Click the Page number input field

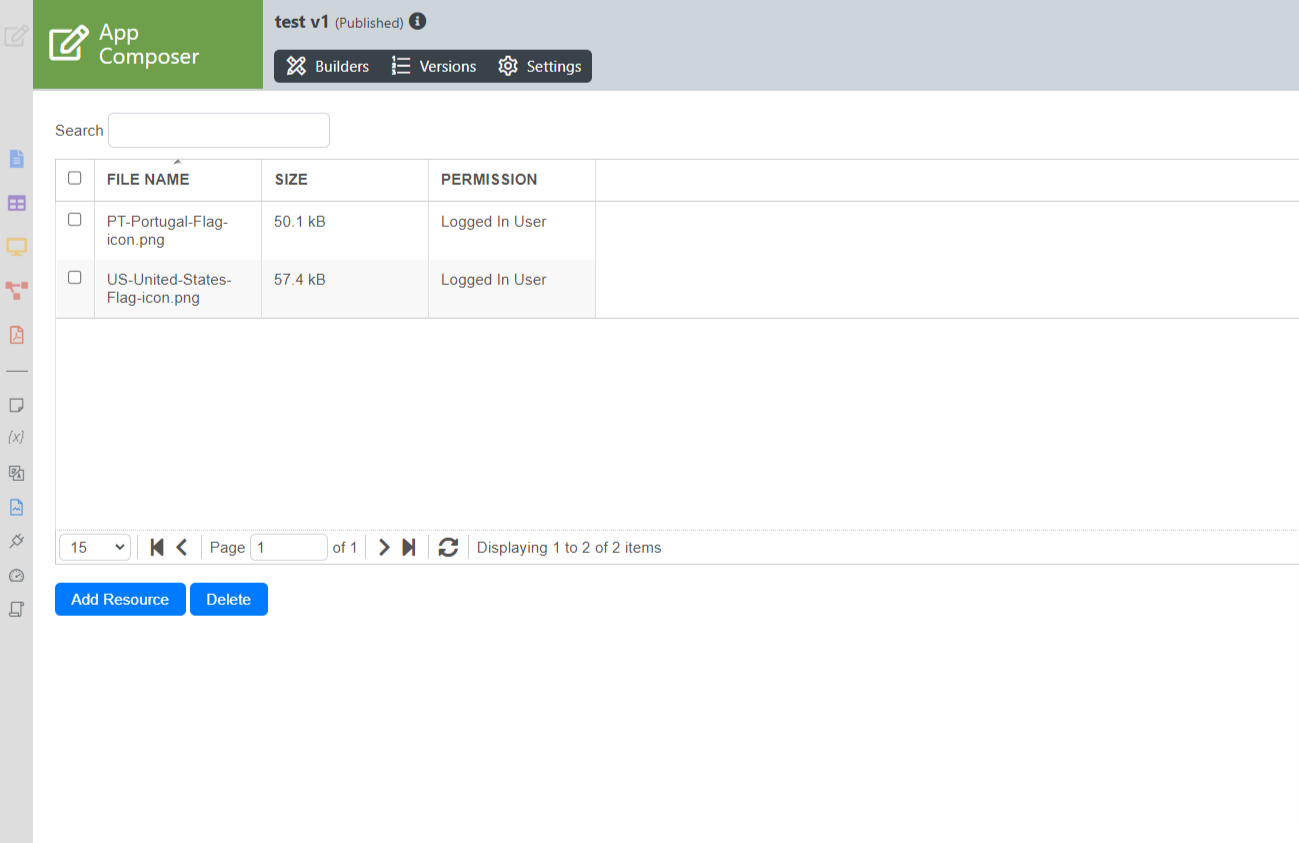[x=289, y=547]
